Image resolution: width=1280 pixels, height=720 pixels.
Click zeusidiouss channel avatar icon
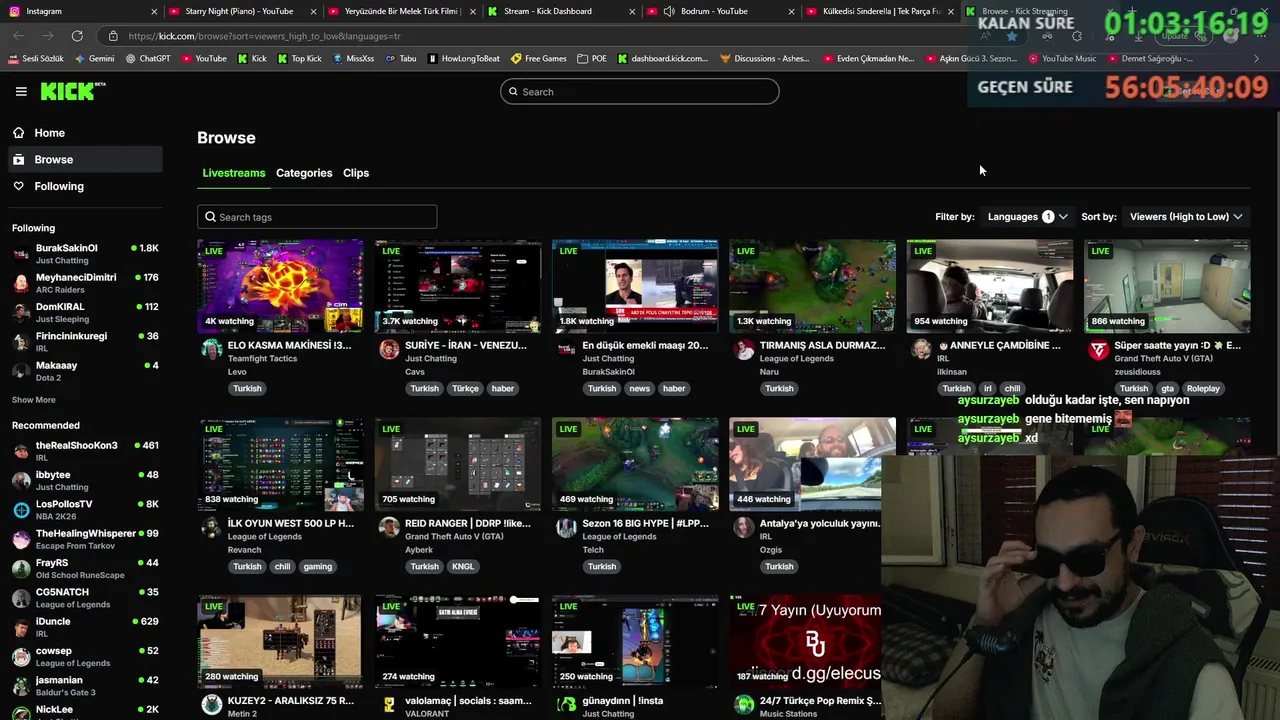[1098, 349]
